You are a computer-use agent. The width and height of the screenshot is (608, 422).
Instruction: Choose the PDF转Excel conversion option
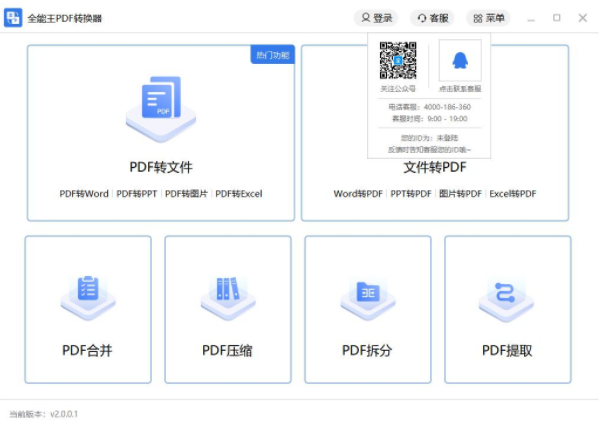[239, 193]
